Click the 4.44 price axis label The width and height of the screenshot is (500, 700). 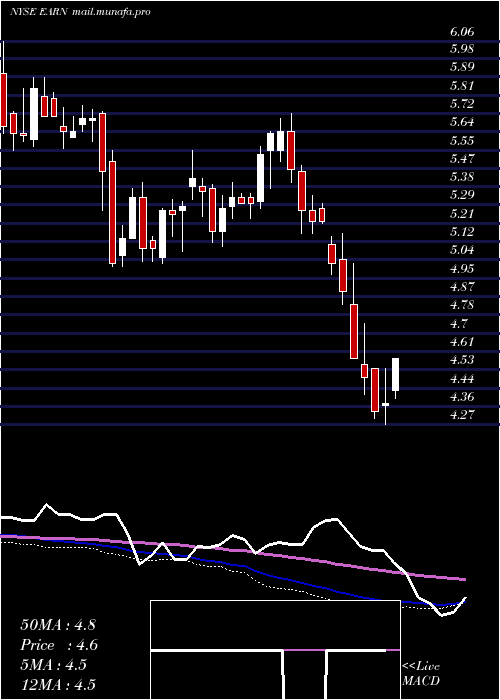(462, 378)
